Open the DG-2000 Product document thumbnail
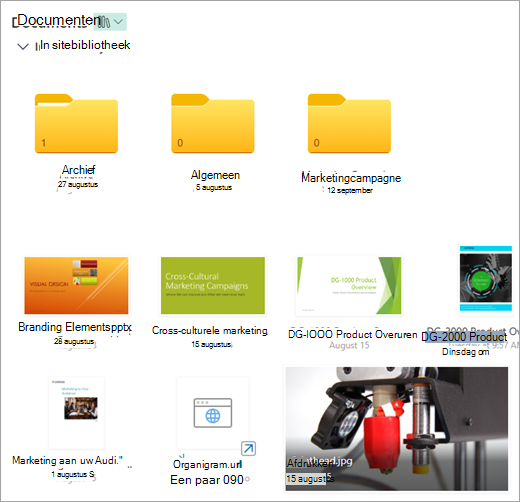520x502 pixels. [x=486, y=279]
